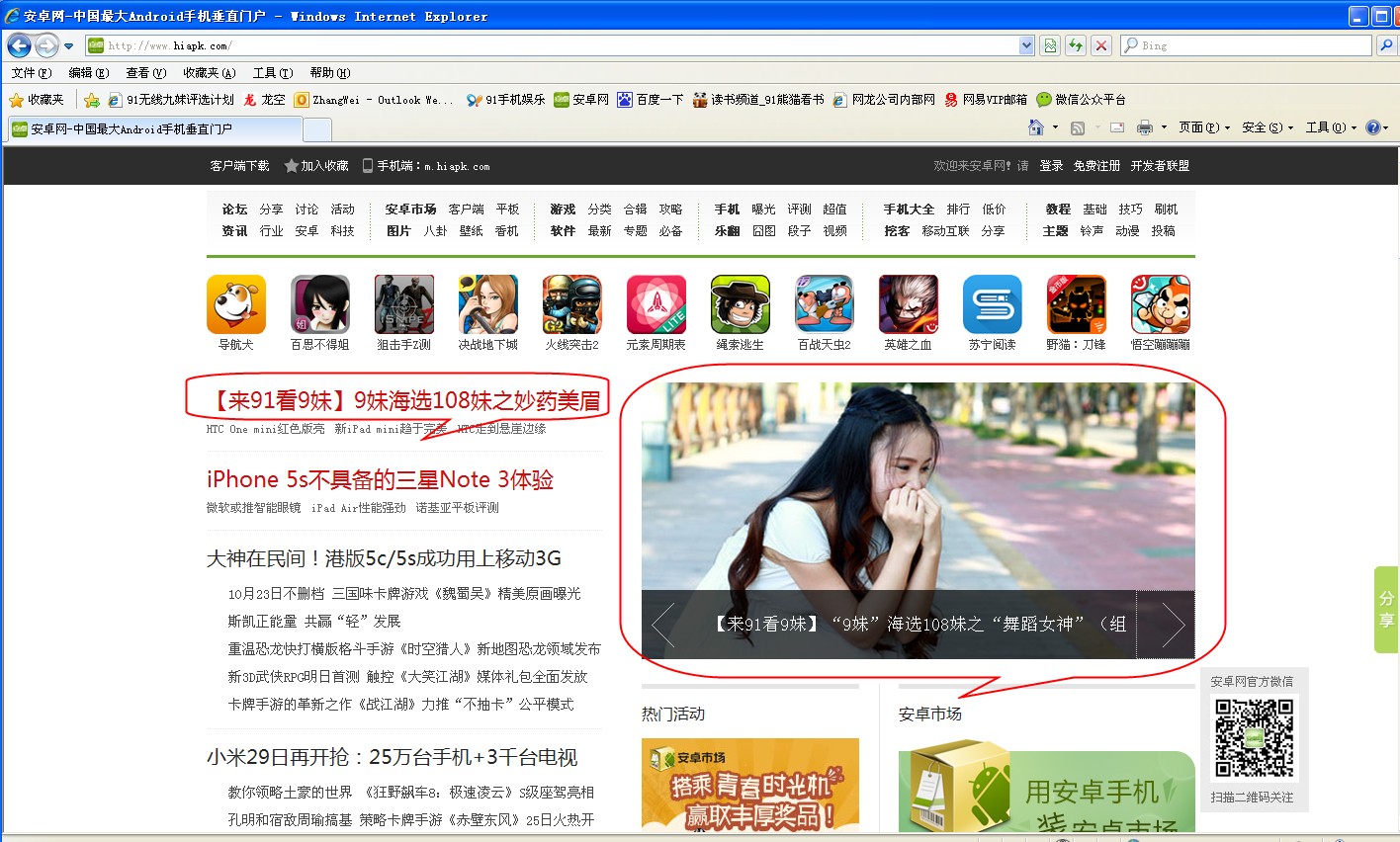Refresh the page using the green arrows icon

click(1076, 45)
